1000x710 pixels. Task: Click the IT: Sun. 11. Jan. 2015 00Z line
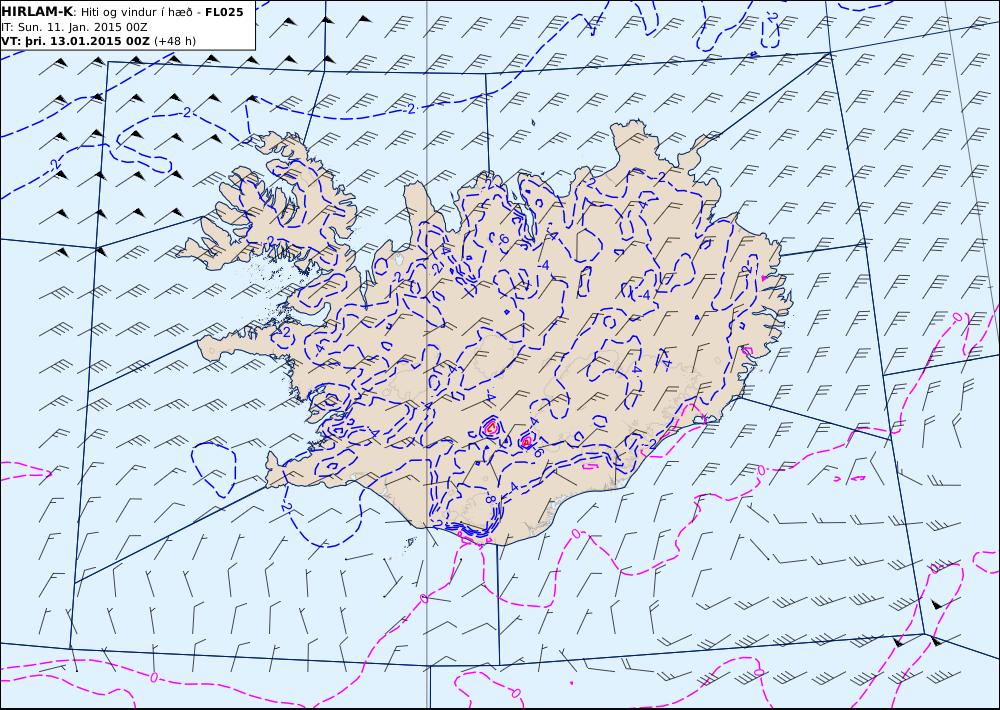pos(75,27)
